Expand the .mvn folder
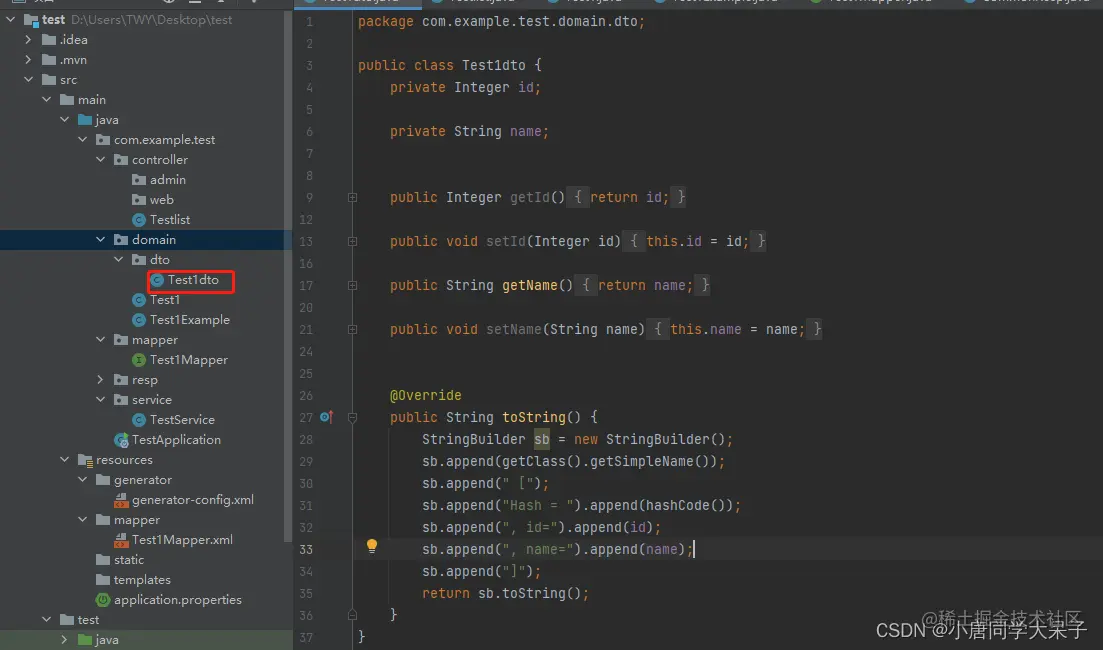Viewport: 1103px width, 650px height. tap(28, 60)
